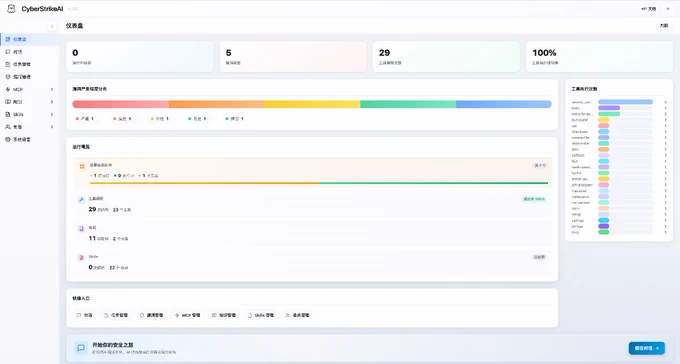This screenshot has width=680, height=364.
Task: Click the system settings gear icon in the sidebar
Action: coord(8,140)
